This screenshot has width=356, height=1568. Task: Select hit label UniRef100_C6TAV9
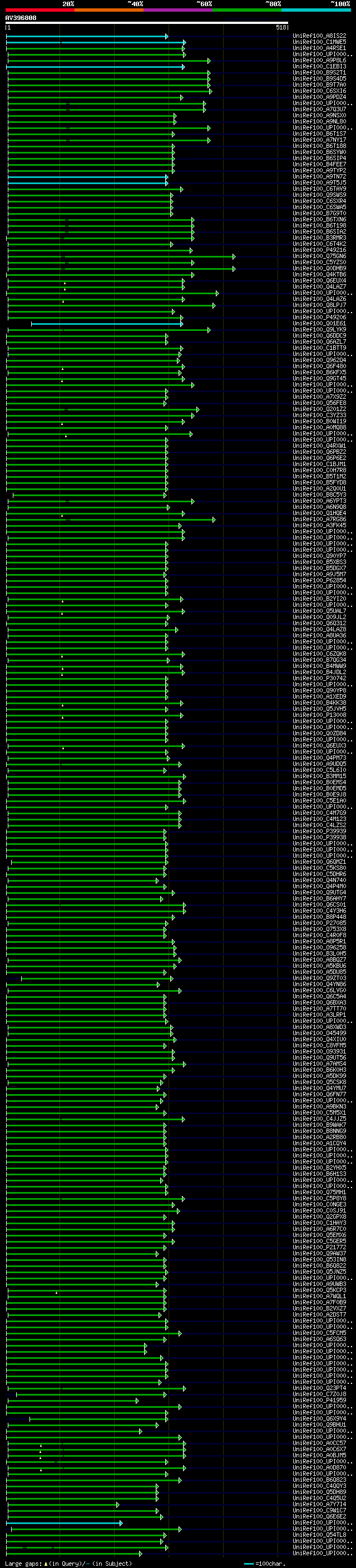point(319,189)
